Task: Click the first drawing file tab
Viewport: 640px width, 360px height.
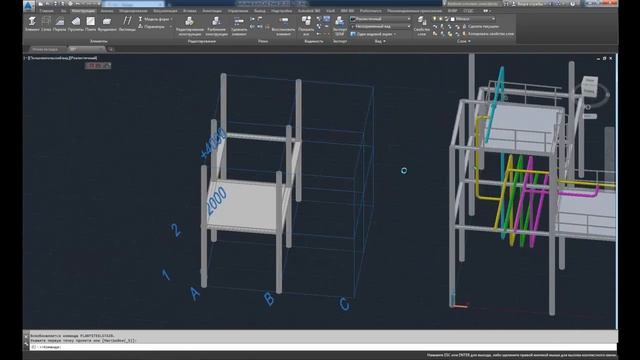Action: tap(45, 49)
